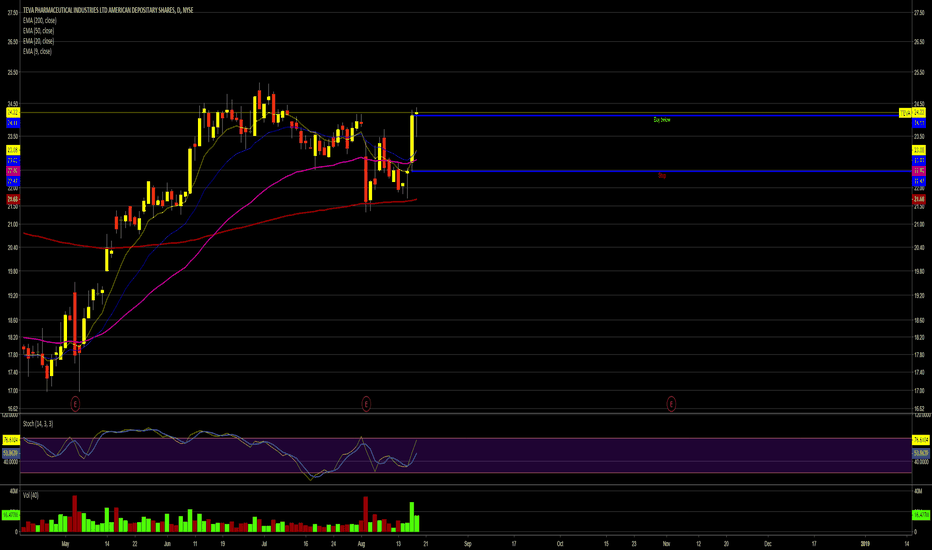Click the Jul label on the time axis

point(264,543)
